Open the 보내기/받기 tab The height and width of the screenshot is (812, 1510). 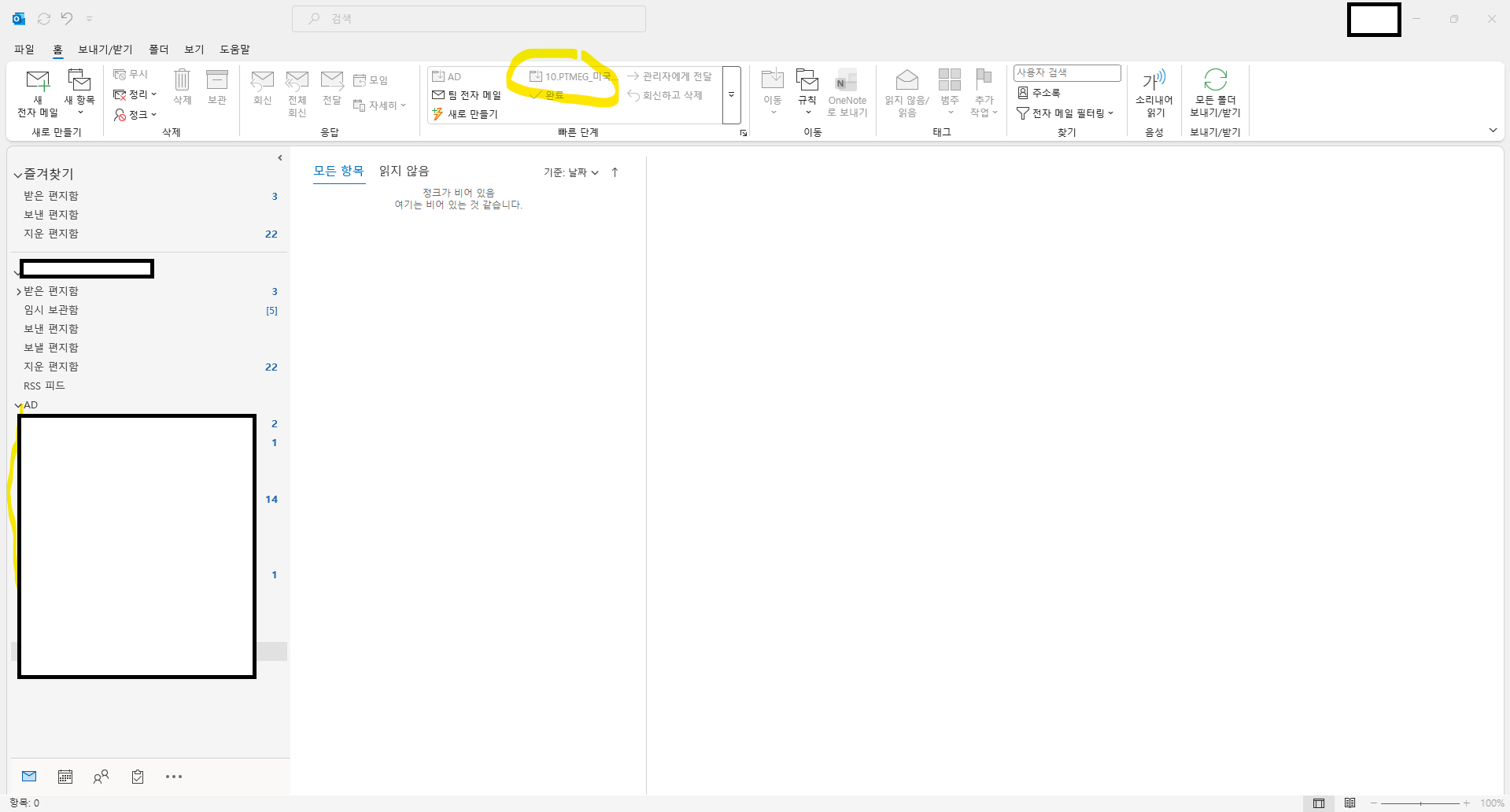tap(105, 50)
